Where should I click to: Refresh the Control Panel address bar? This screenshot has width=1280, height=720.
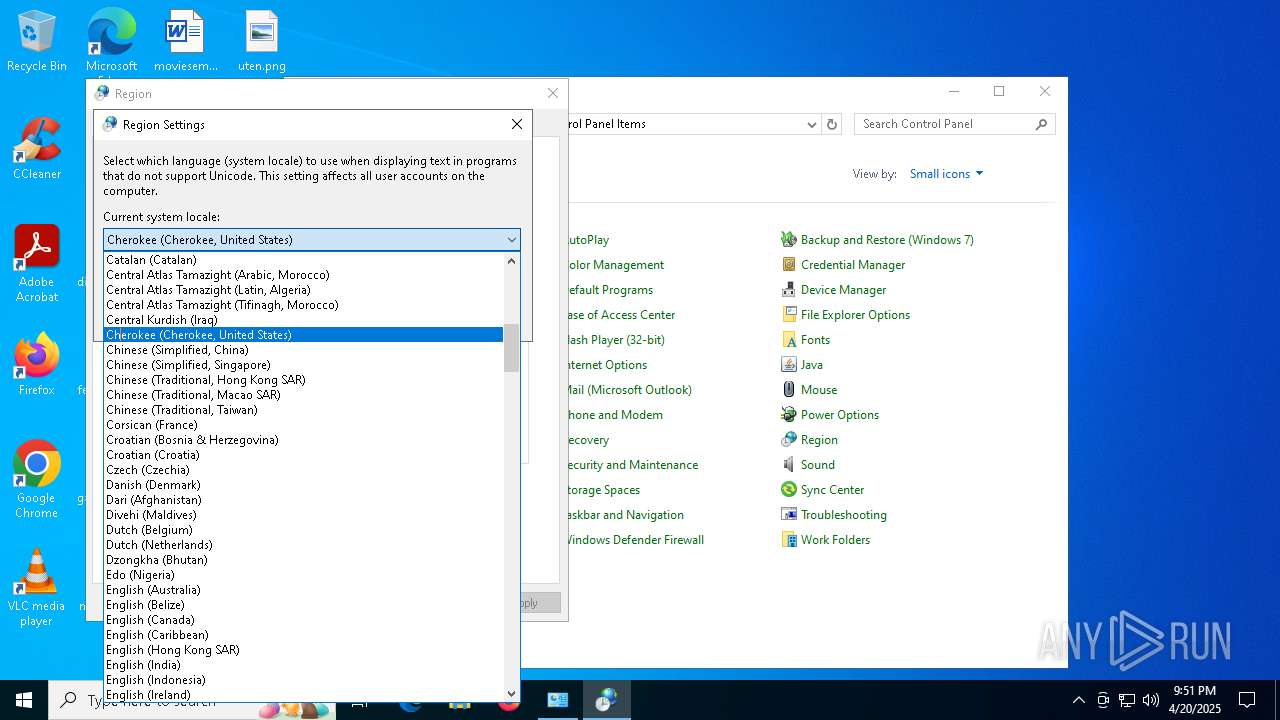[x=832, y=124]
